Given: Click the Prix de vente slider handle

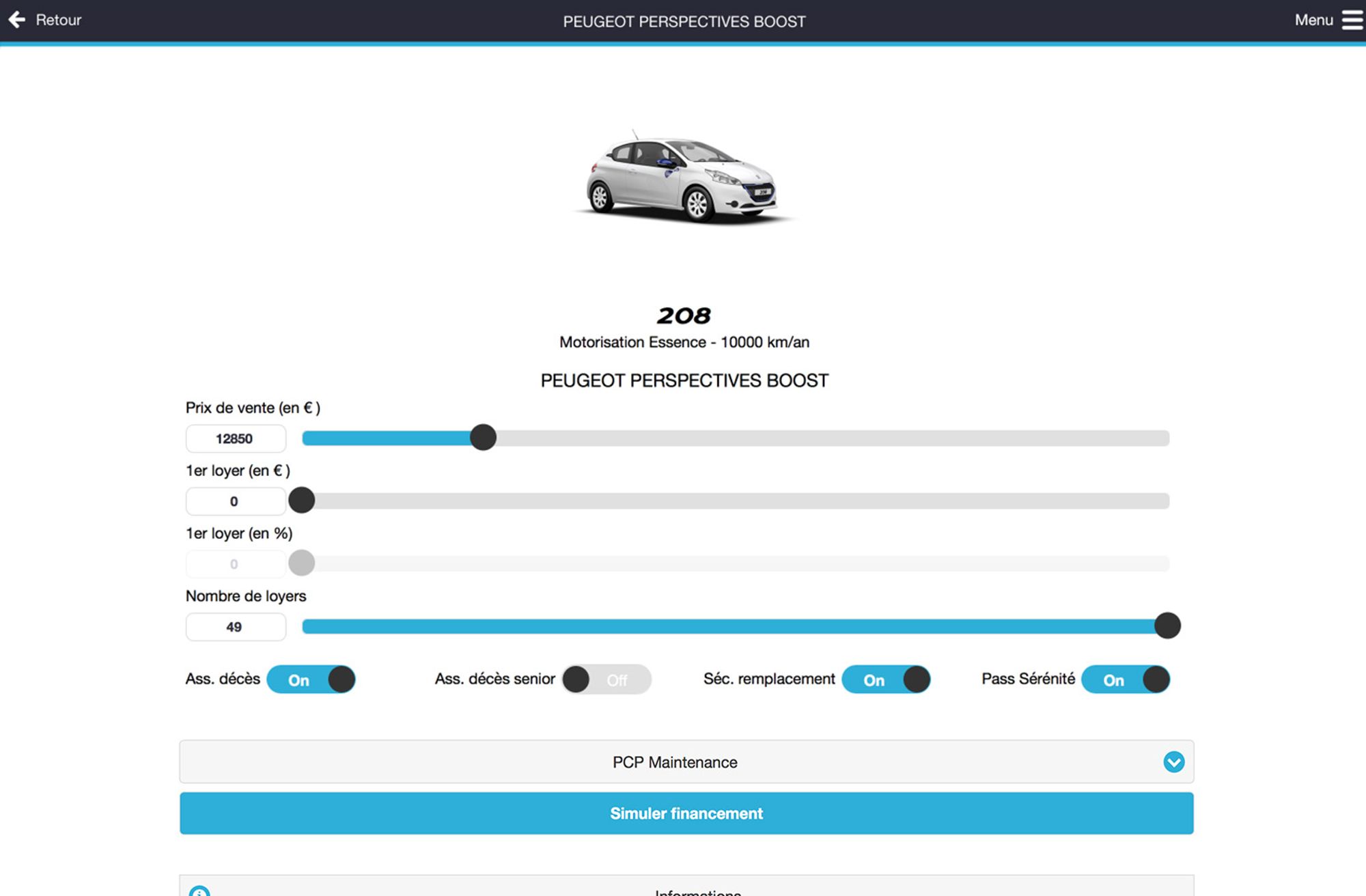Looking at the screenshot, I should pyautogui.click(x=483, y=437).
